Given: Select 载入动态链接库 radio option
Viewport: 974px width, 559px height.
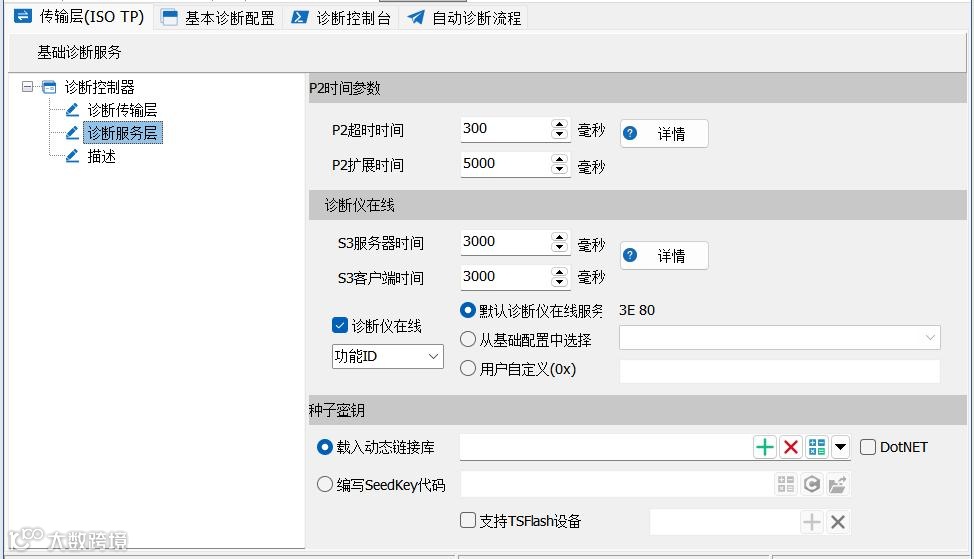Looking at the screenshot, I should (324, 447).
